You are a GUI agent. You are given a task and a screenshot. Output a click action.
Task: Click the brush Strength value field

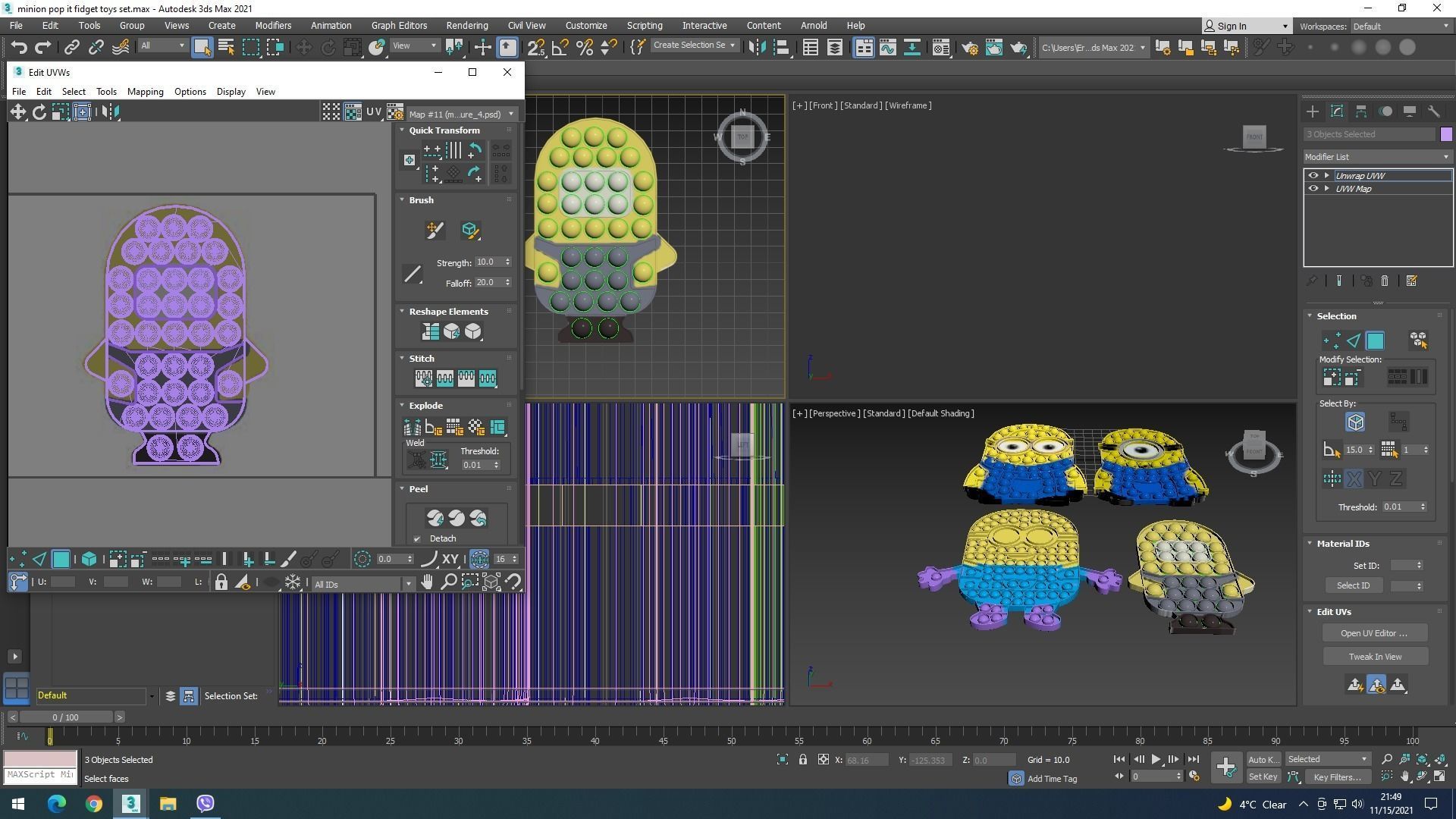[489, 262]
